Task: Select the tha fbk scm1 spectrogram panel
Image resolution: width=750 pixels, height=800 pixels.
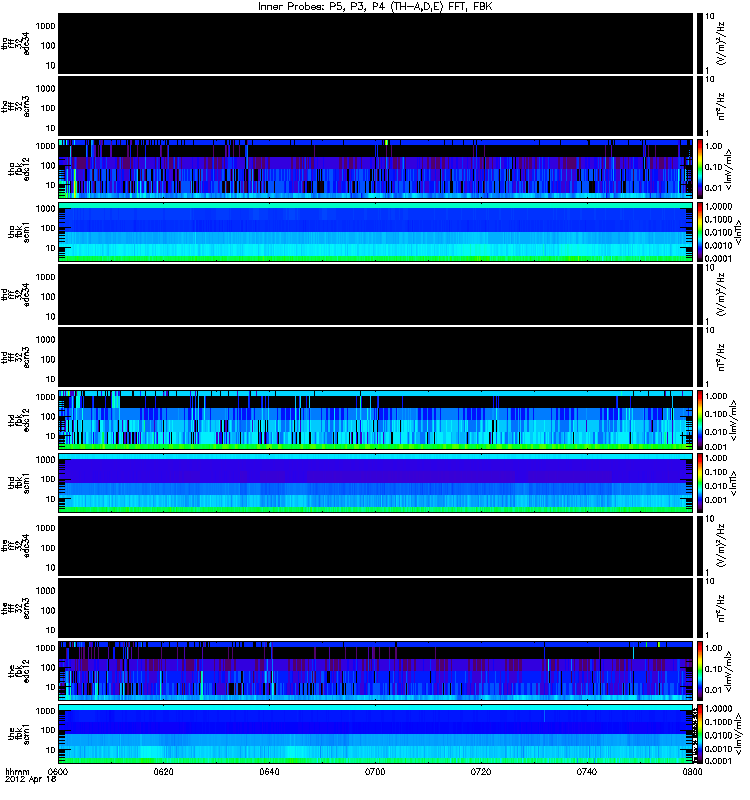Action: pos(376,232)
